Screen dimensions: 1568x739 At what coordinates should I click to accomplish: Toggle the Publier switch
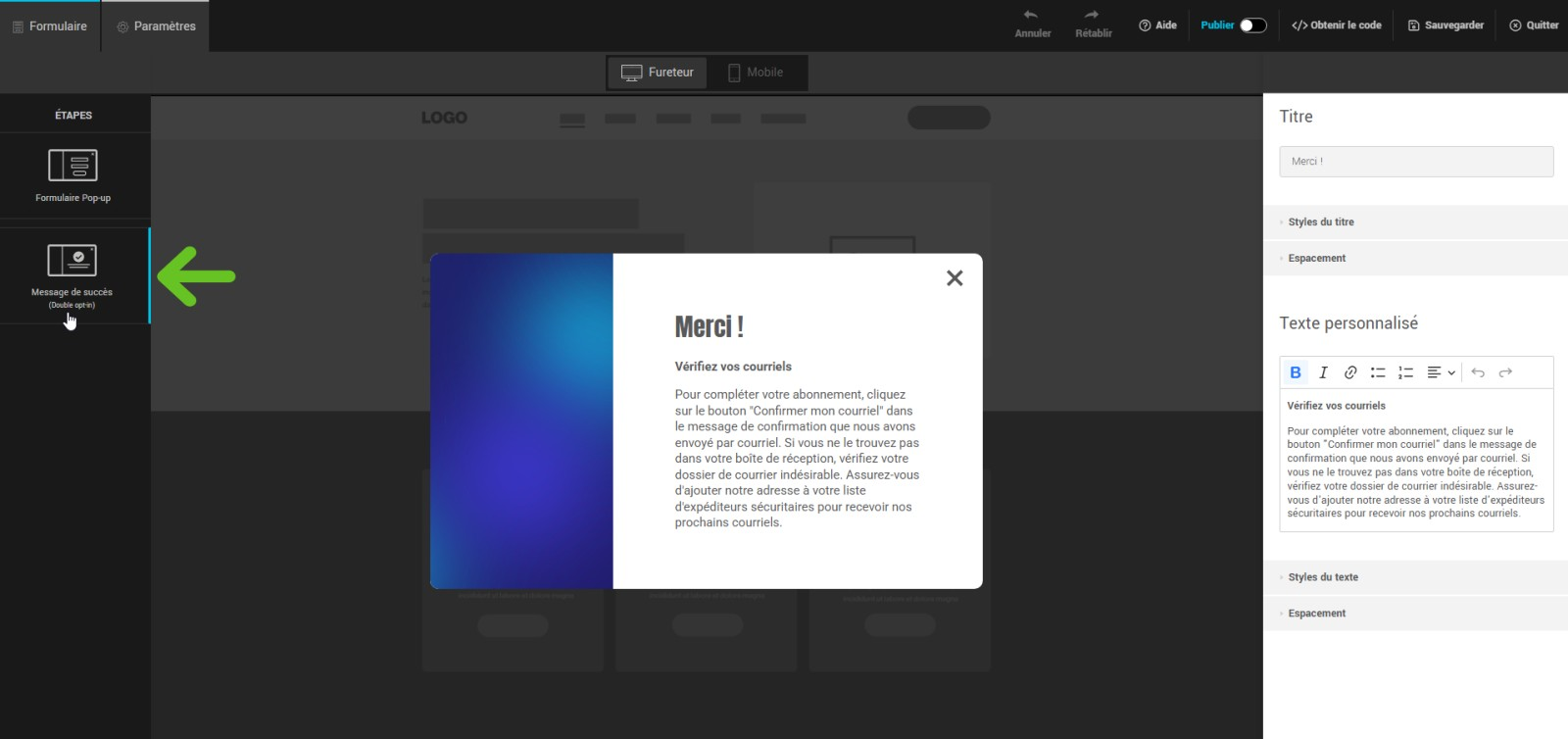[1252, 25]
